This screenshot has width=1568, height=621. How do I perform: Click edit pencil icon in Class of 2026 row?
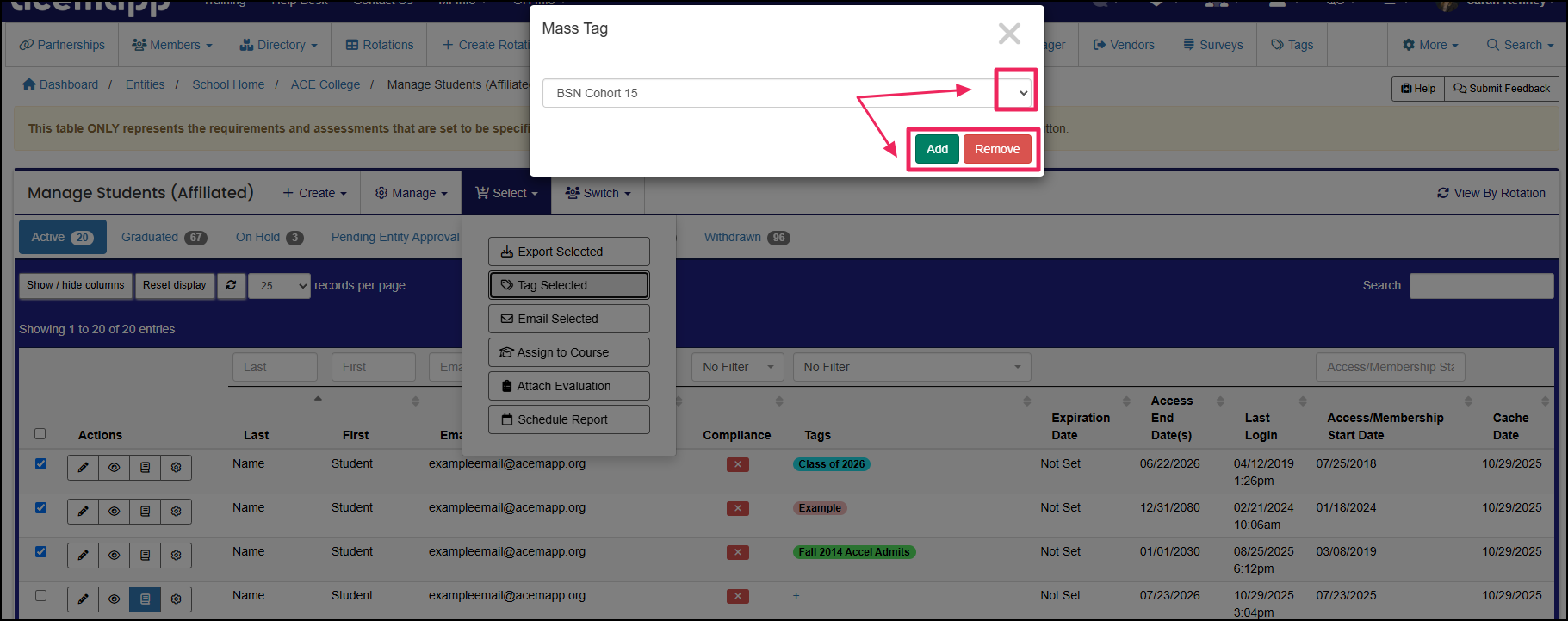[x=83, y=468]
